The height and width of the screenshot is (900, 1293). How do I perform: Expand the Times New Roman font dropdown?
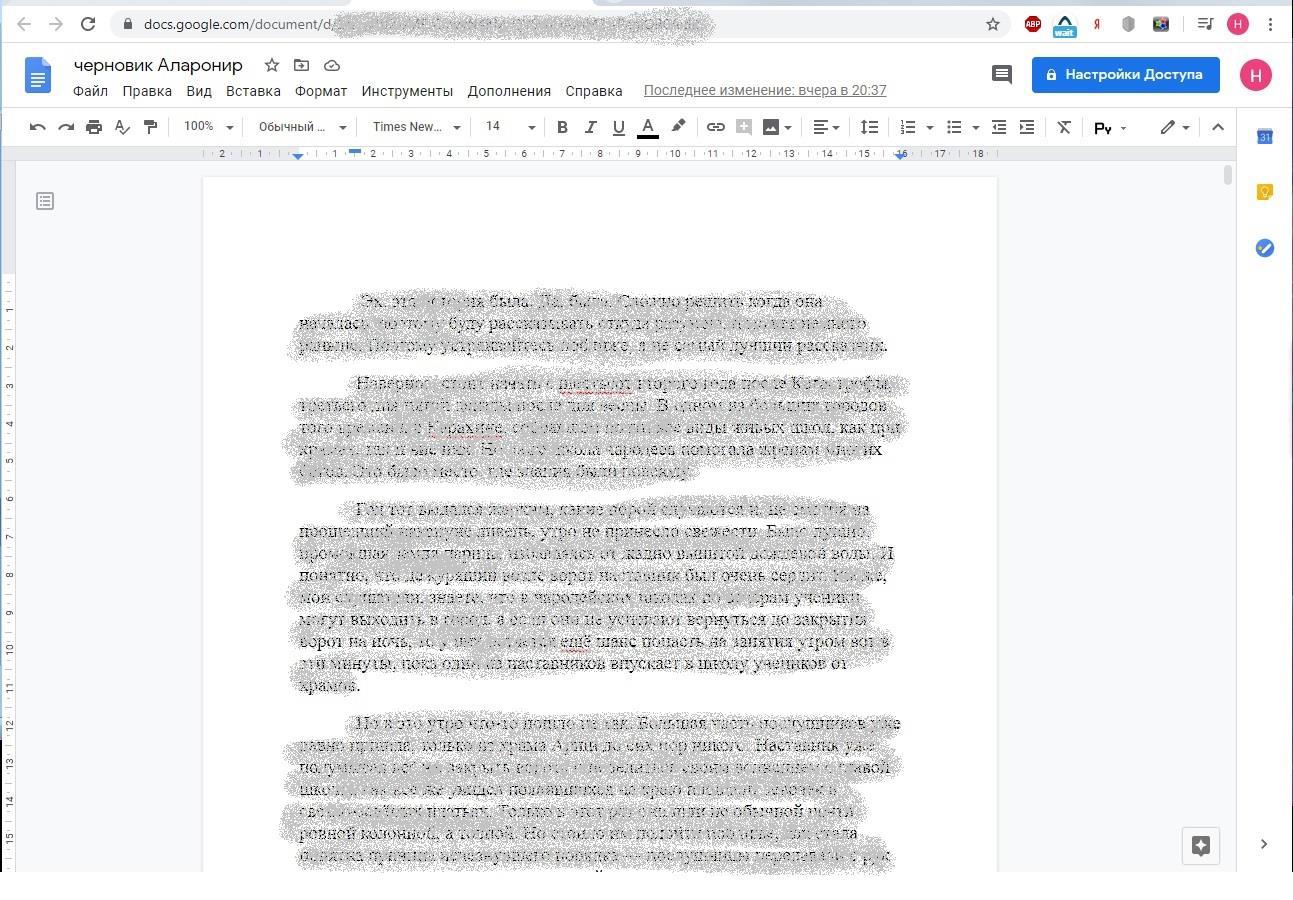click(x=416, y=127)
